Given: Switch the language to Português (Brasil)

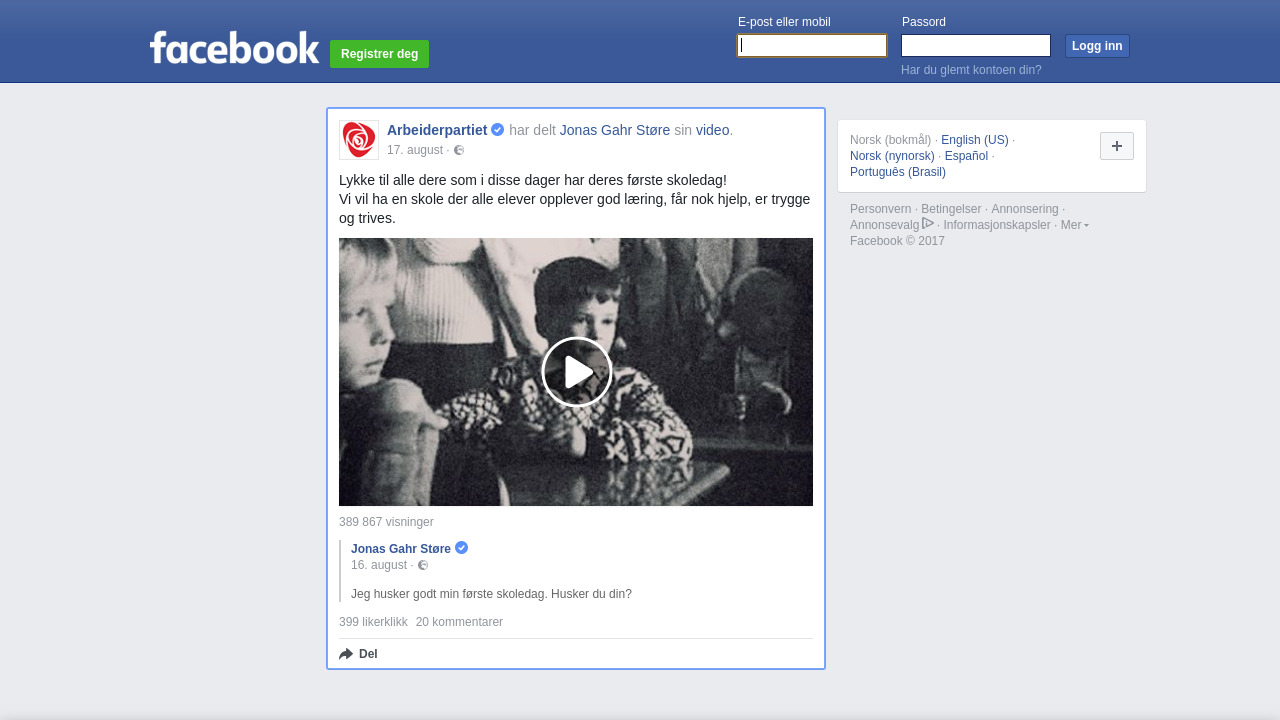Looking at the screenshot, I should point(898,172).
